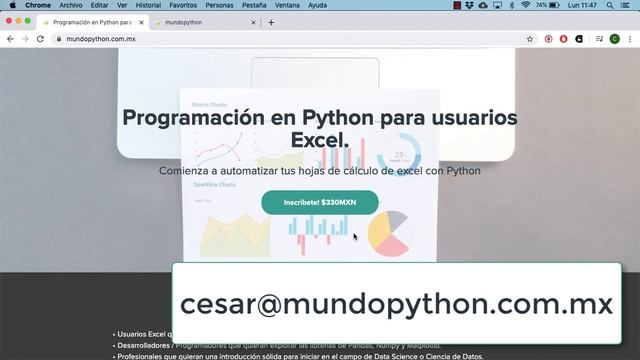Open the Apple menu
Viewport: 640px width, 360px height.
pyautogui.click(x=13, y=5)
